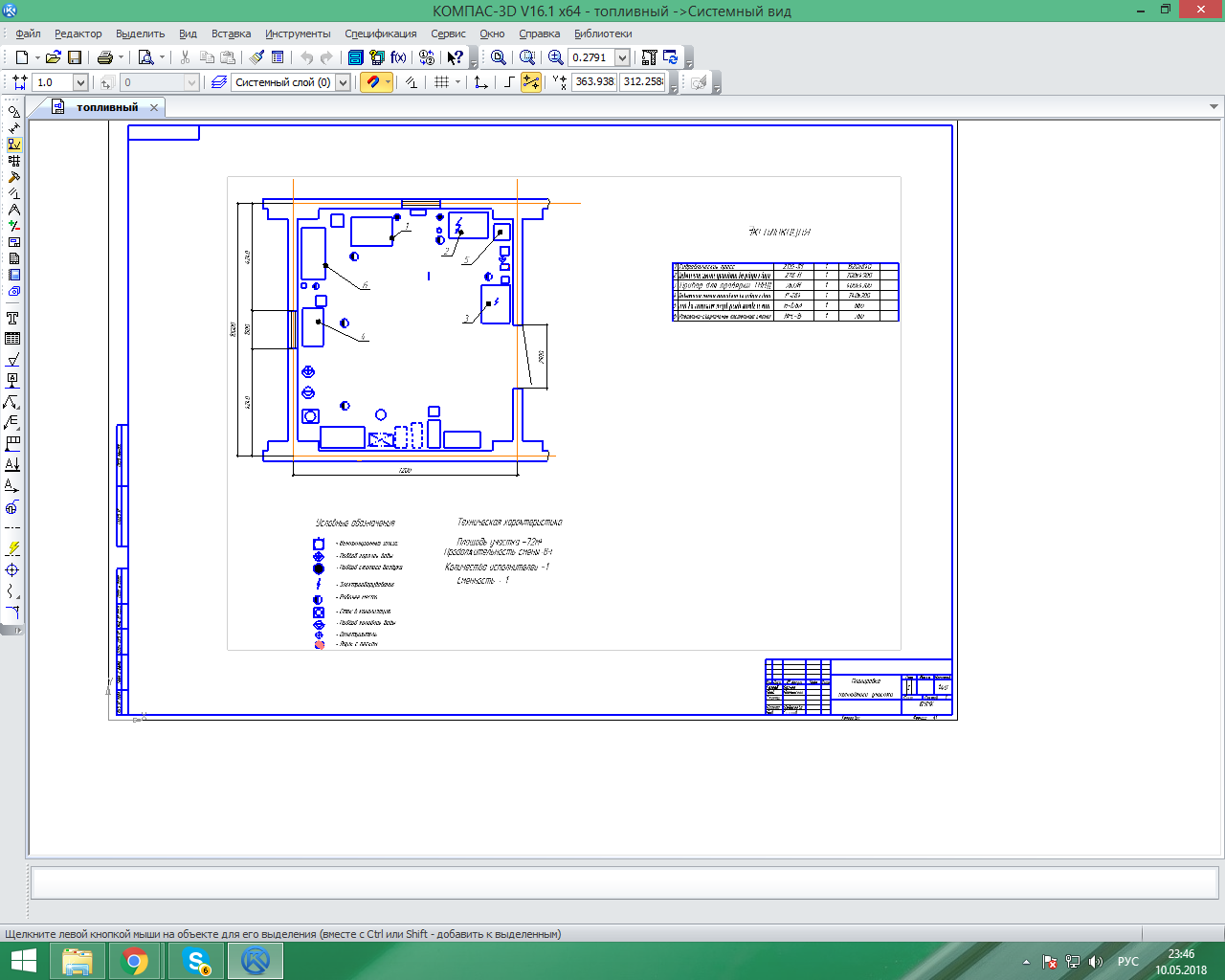Expand the zoom scale dropdown
Screen dimensions: 1225x980
[x=622, y=57]
